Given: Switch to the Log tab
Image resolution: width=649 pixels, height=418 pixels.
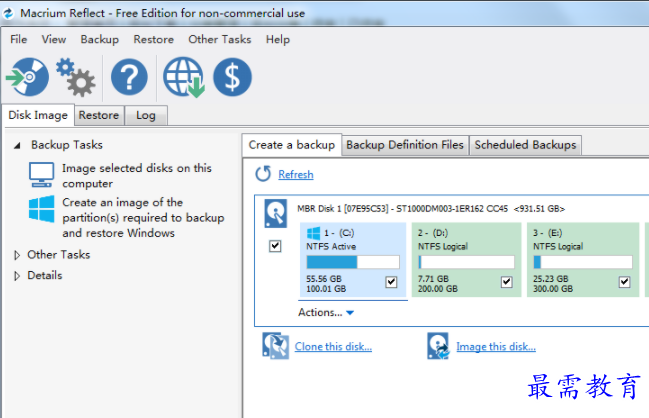Looking at the screenshot, I should click(146, 115).
